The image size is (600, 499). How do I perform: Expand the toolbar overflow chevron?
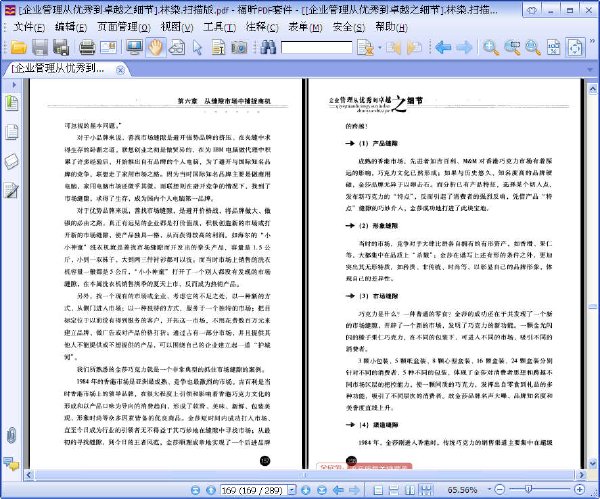click(593, 41)
